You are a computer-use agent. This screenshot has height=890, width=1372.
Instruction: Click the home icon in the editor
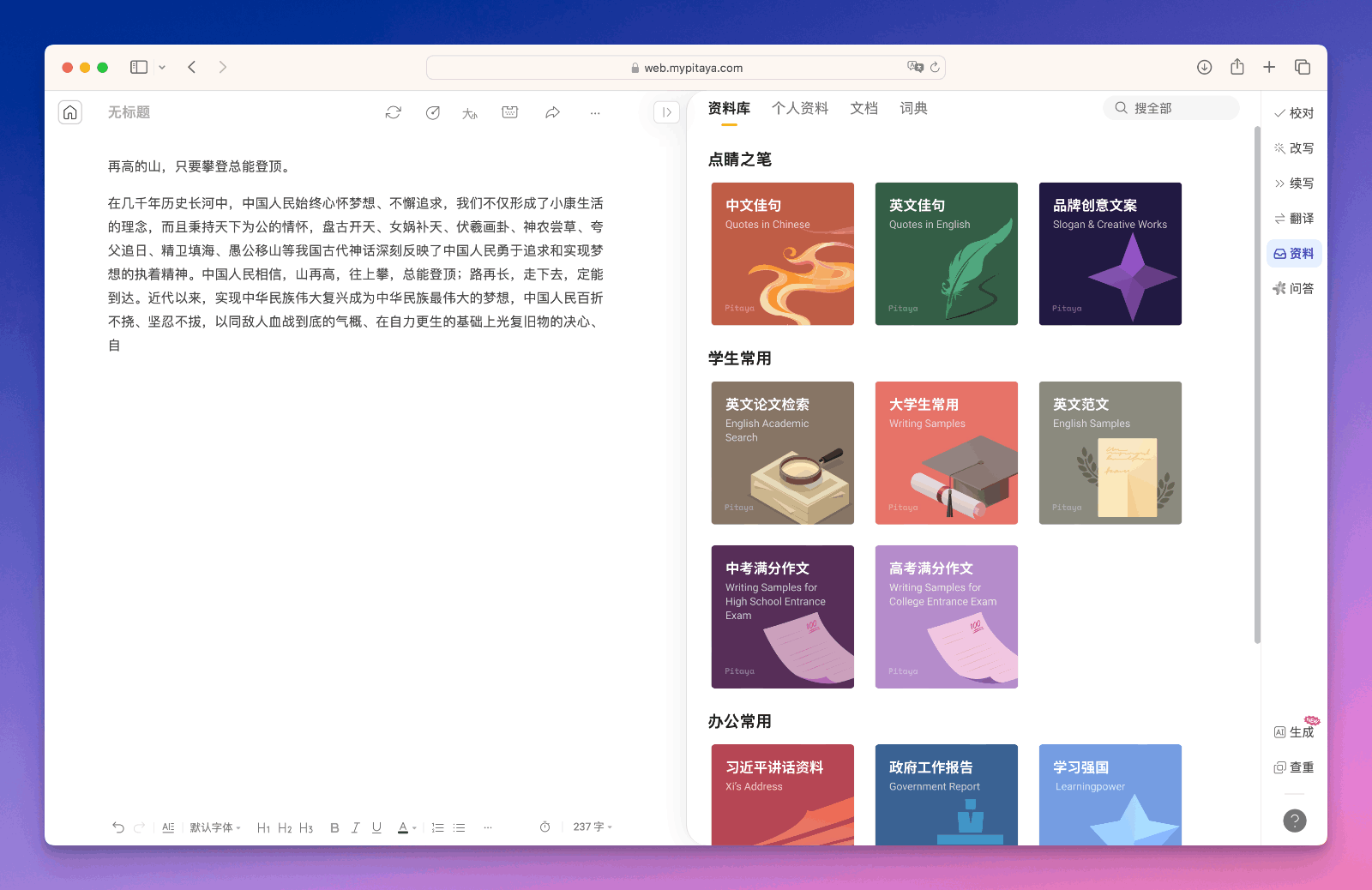pos(70,112)
